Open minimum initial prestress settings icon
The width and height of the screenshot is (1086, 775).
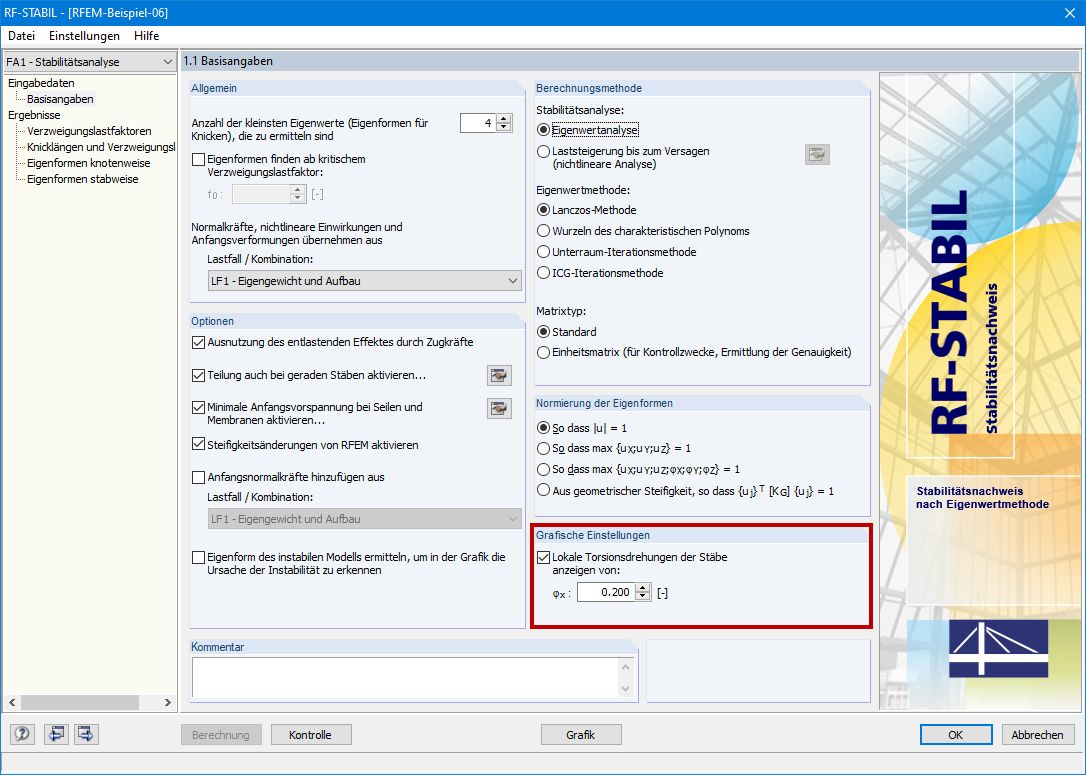(499, 409)
